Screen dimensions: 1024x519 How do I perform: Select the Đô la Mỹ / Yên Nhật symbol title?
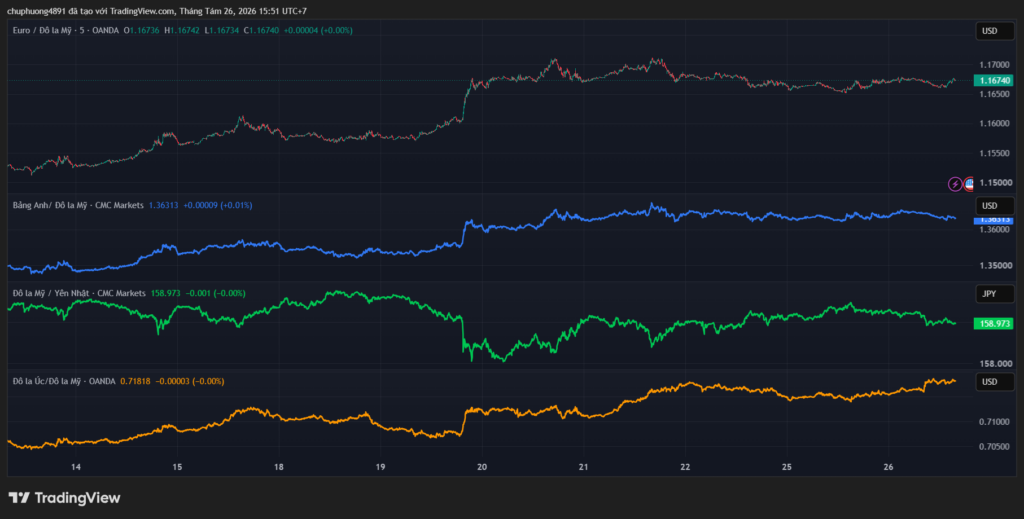(79, 293)
